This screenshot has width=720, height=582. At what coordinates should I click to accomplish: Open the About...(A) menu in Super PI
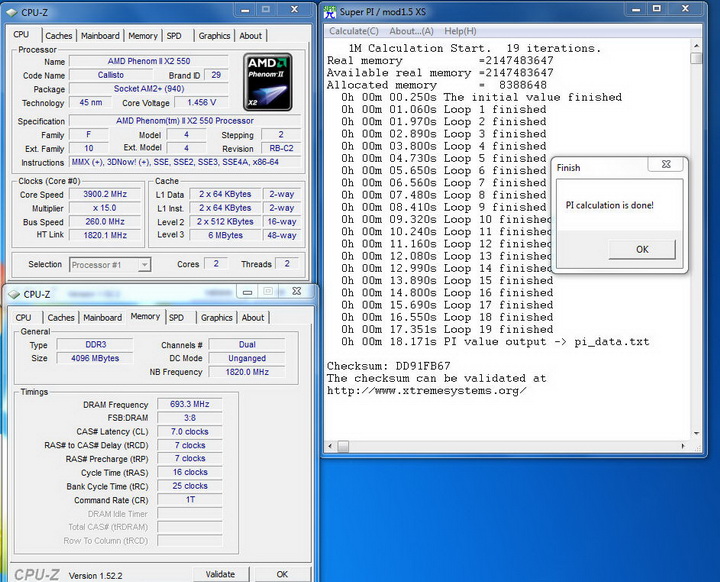(413, 31)
